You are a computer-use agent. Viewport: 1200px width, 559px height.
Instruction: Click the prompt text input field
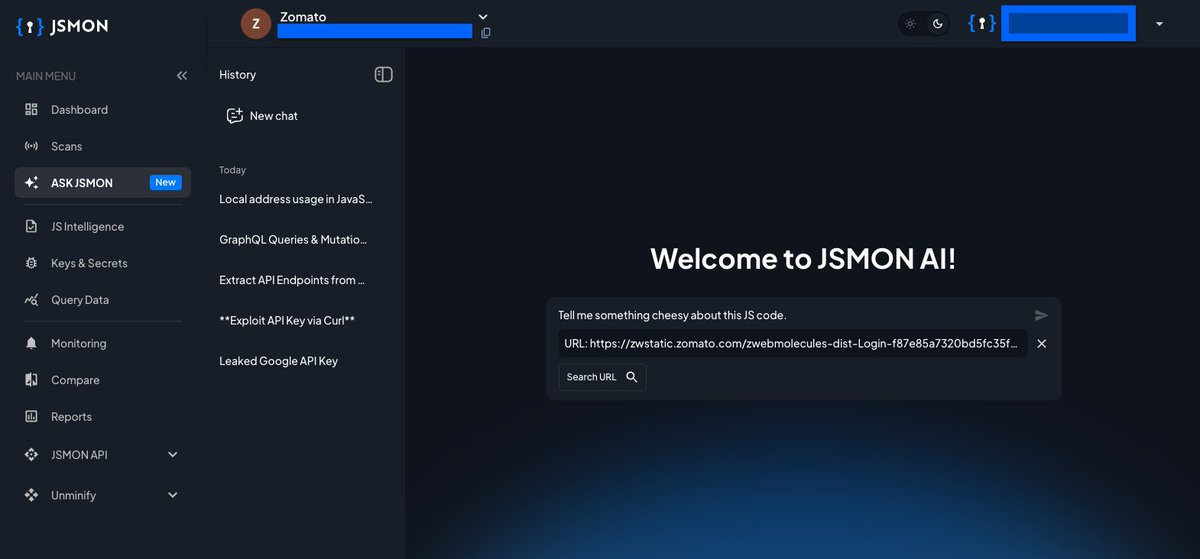click(790, 315)
